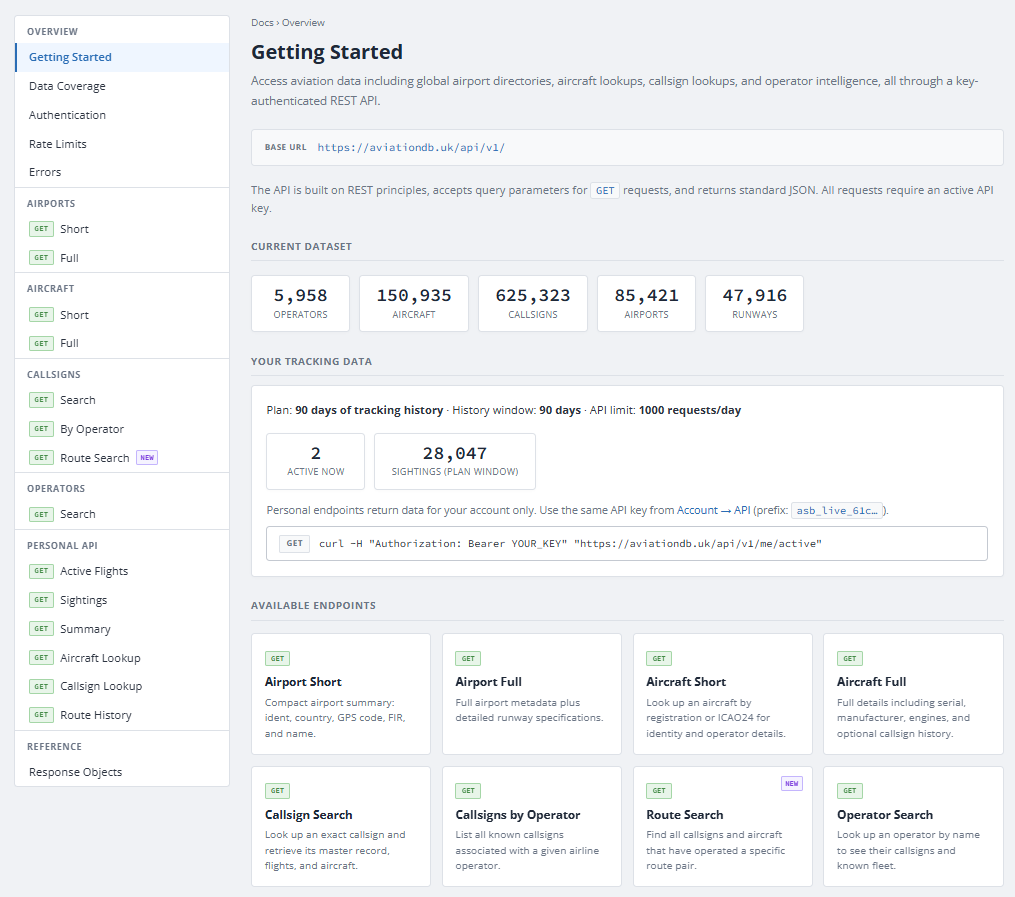
Task: Click the 150,935 Aircraft stat card
Action: tap(414, 304)
